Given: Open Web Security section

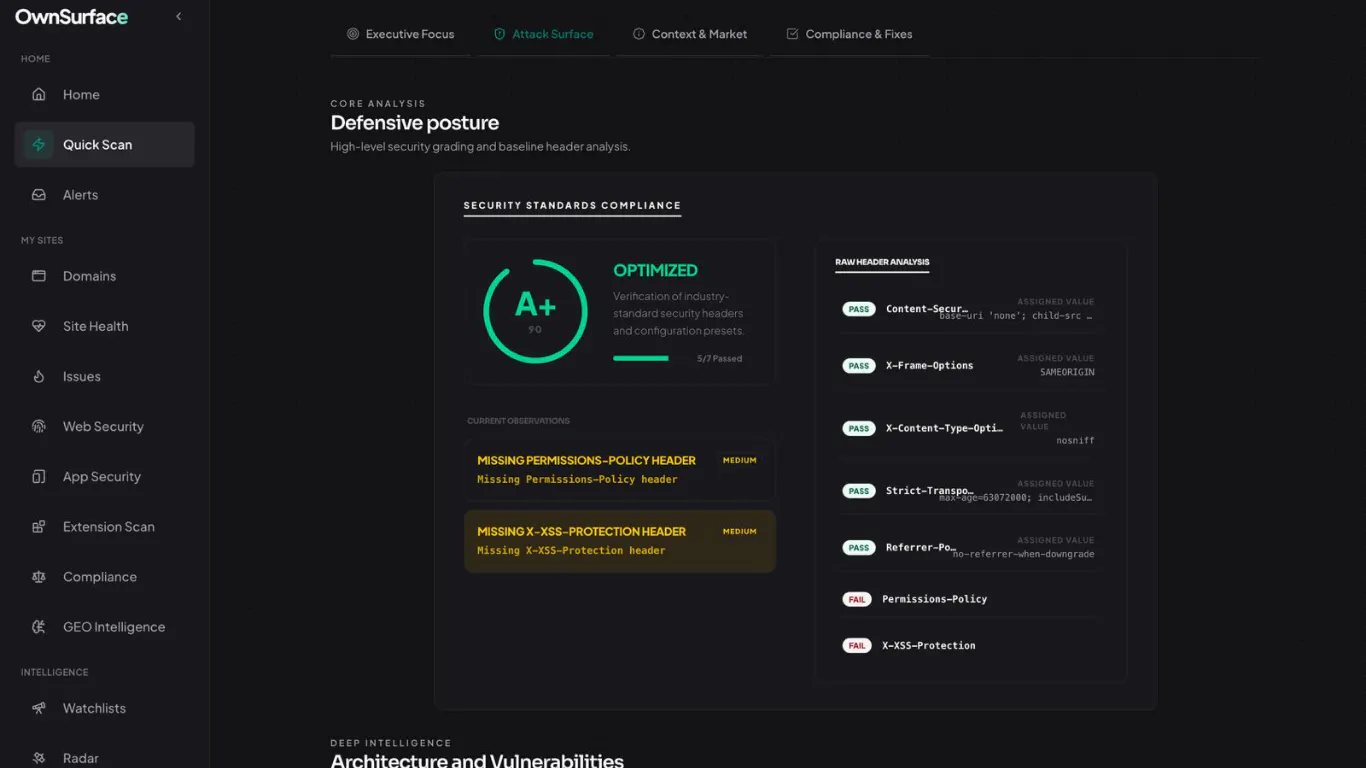Looking at the screenshot, I should [x=104, y=427].
